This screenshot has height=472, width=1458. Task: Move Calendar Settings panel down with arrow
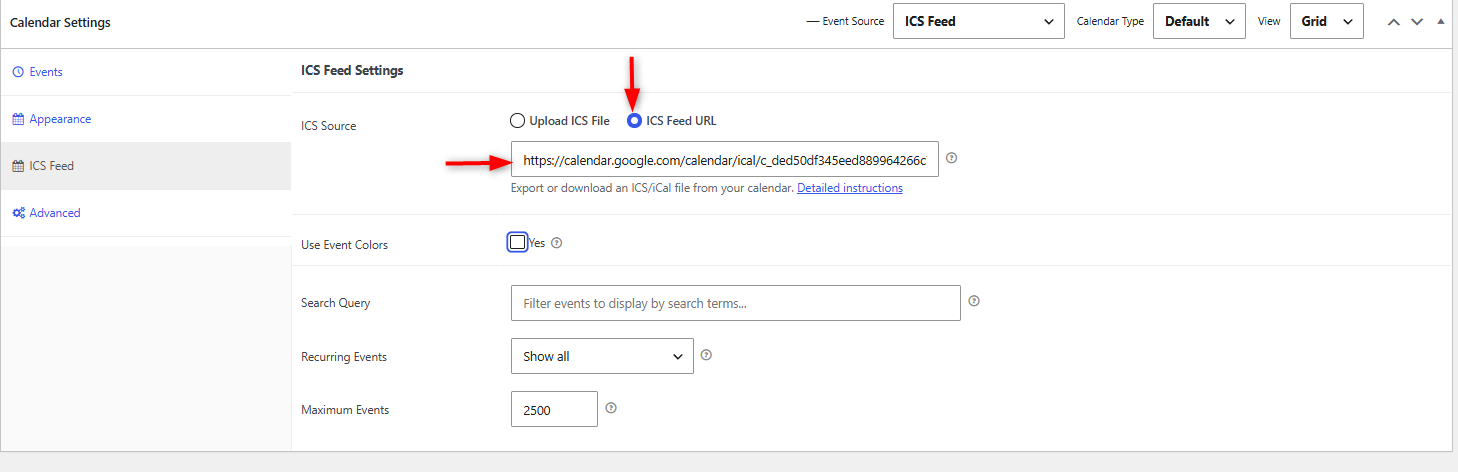pos(1417,21)
